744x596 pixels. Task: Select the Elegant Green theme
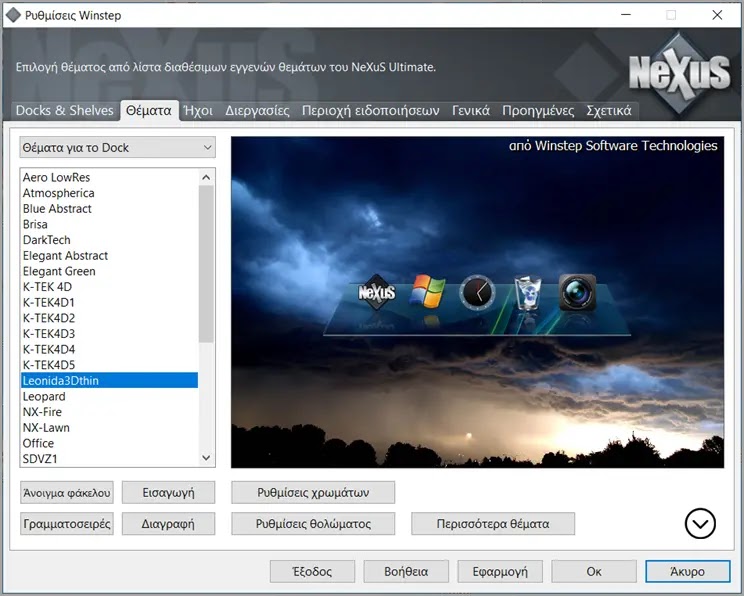pyautogui.click(x=109, y=271)
